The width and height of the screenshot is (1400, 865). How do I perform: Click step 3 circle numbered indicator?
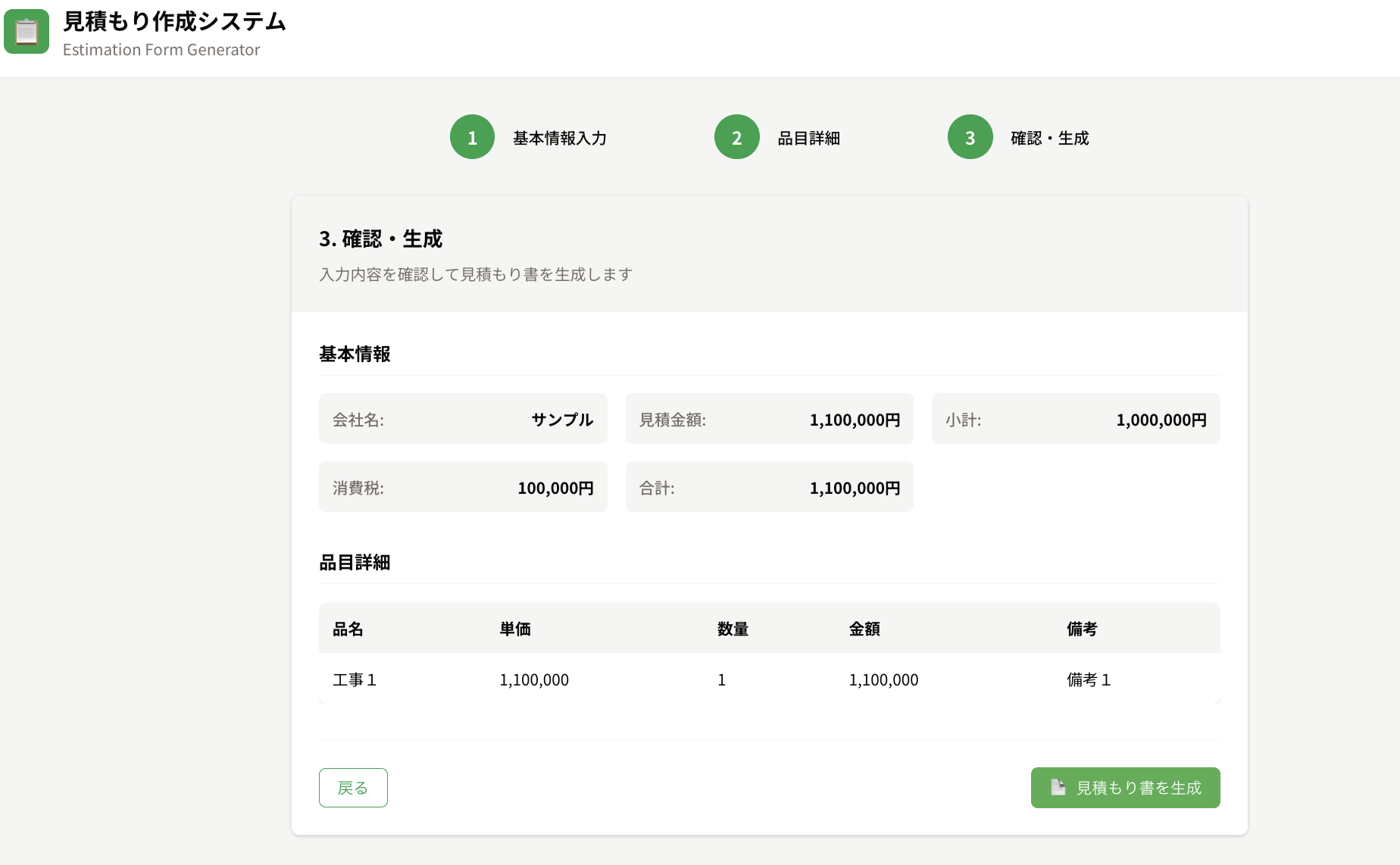coord(970,137)
